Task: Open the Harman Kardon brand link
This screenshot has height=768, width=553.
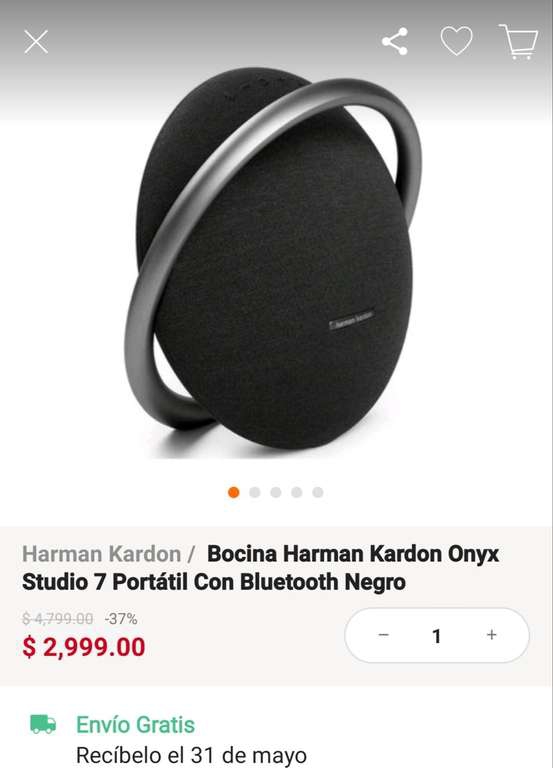Action: click(101, 554)
